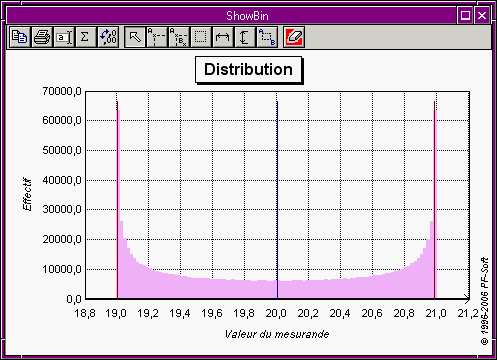Print the distribution chart
Viewport: 497px width, 360px height.
[42, 37]
